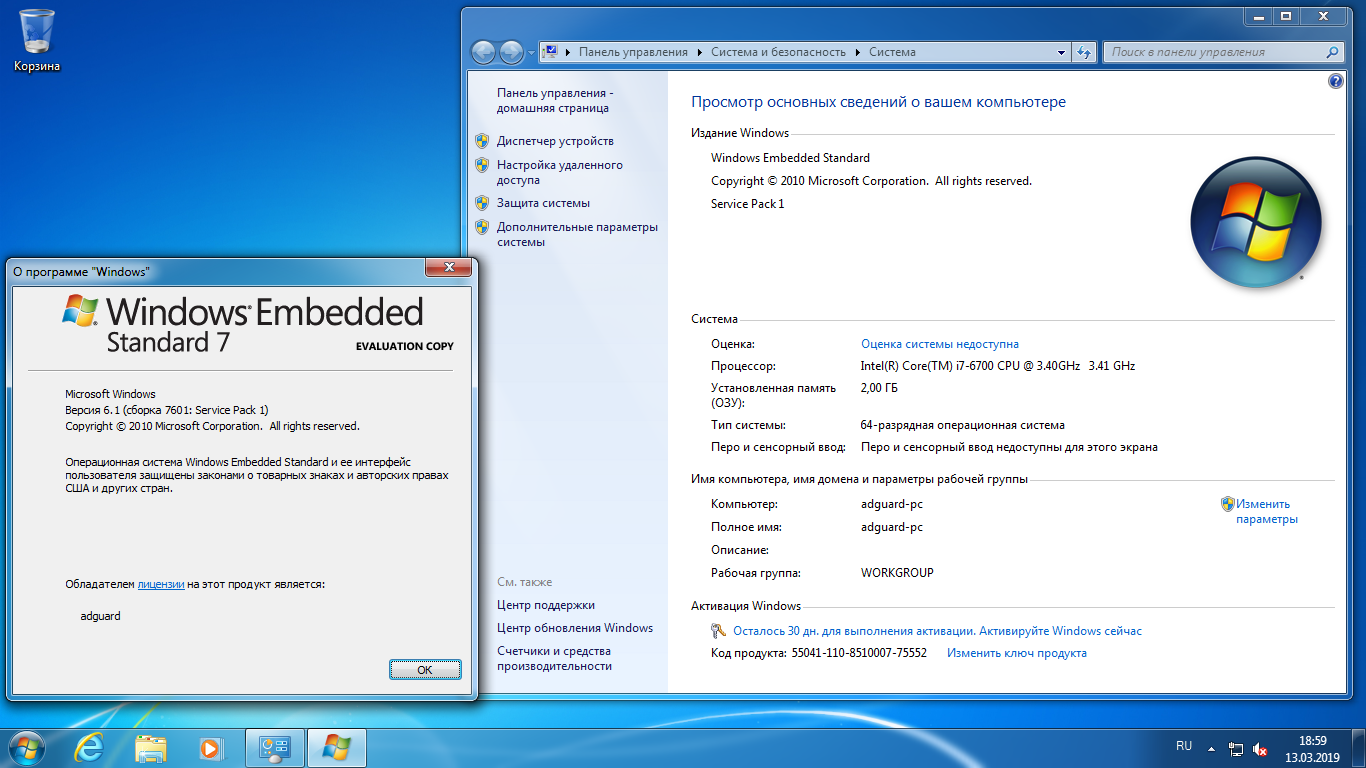The image size is (1366, 768).
Task: Click the Windows Embedded Standard edition text
Action: pos(790,158)
